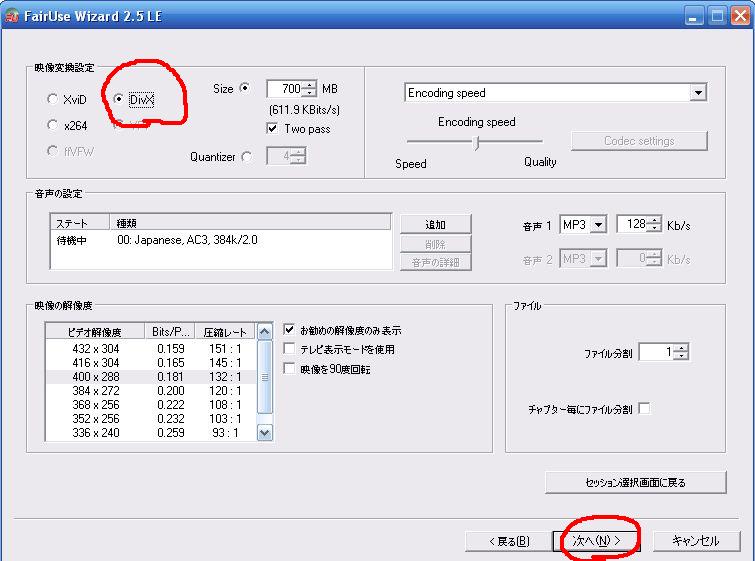Screen dimensions: 755x561
Task: Enable テレビ表示モードを使用 checkbox
Action: (289, 349)
